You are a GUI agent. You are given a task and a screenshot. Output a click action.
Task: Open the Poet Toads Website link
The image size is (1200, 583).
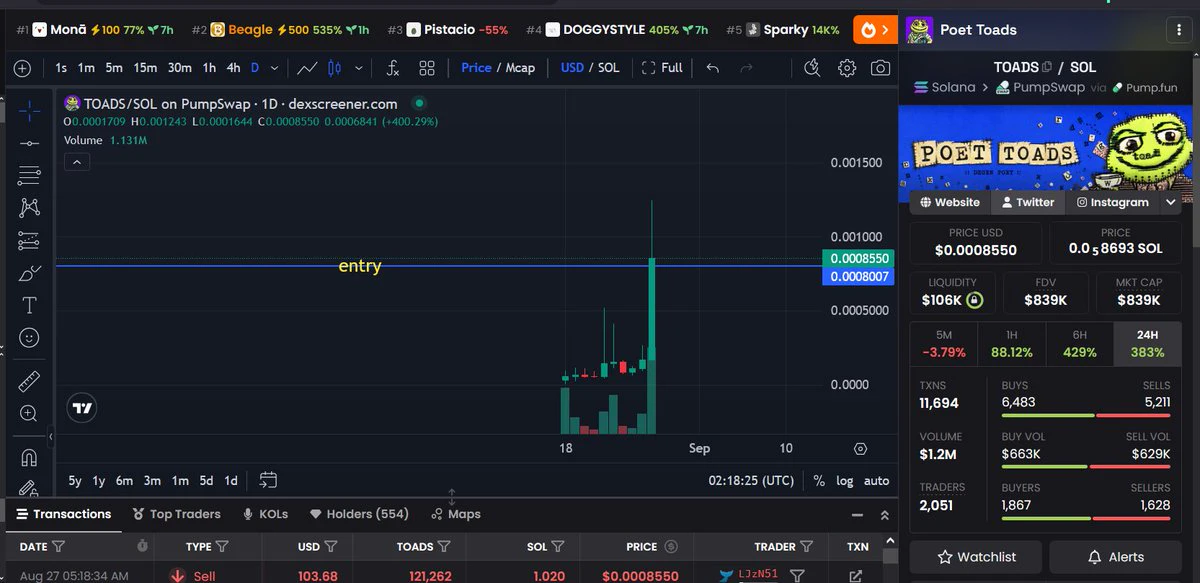click(x=949, y=202)
